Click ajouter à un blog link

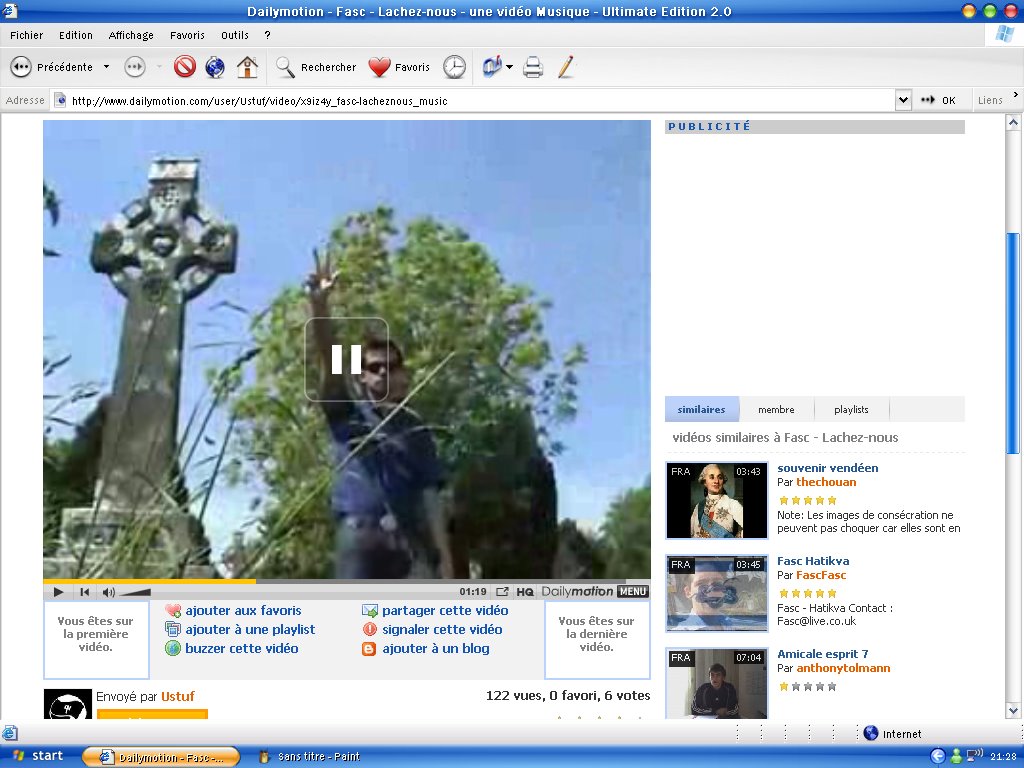click(x=436, y=648)
